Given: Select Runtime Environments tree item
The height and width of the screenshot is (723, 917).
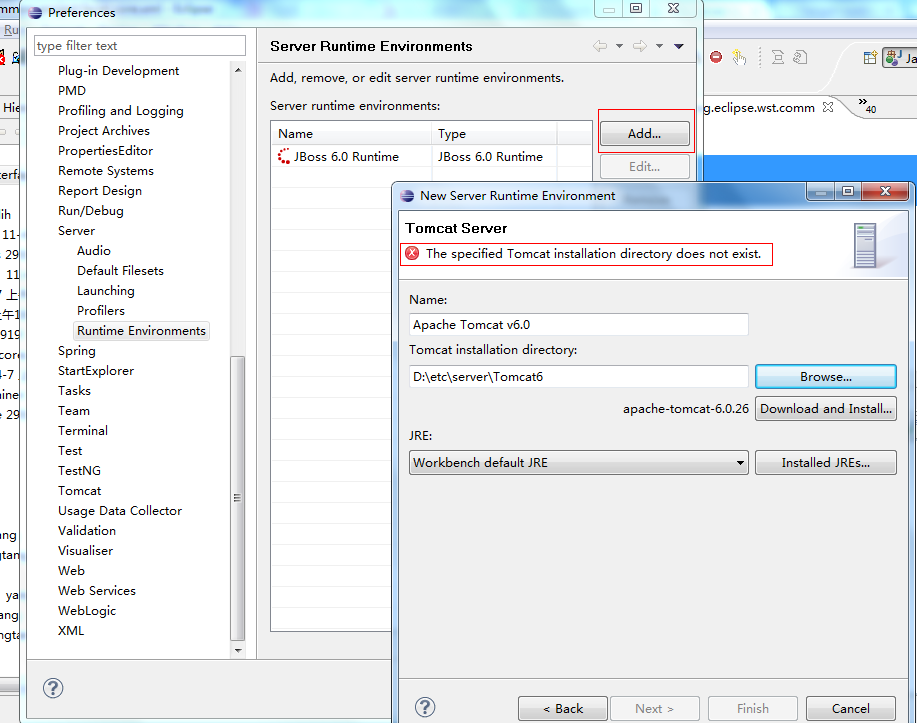Looking at the screenshot, I should click(x=141, y=330).
